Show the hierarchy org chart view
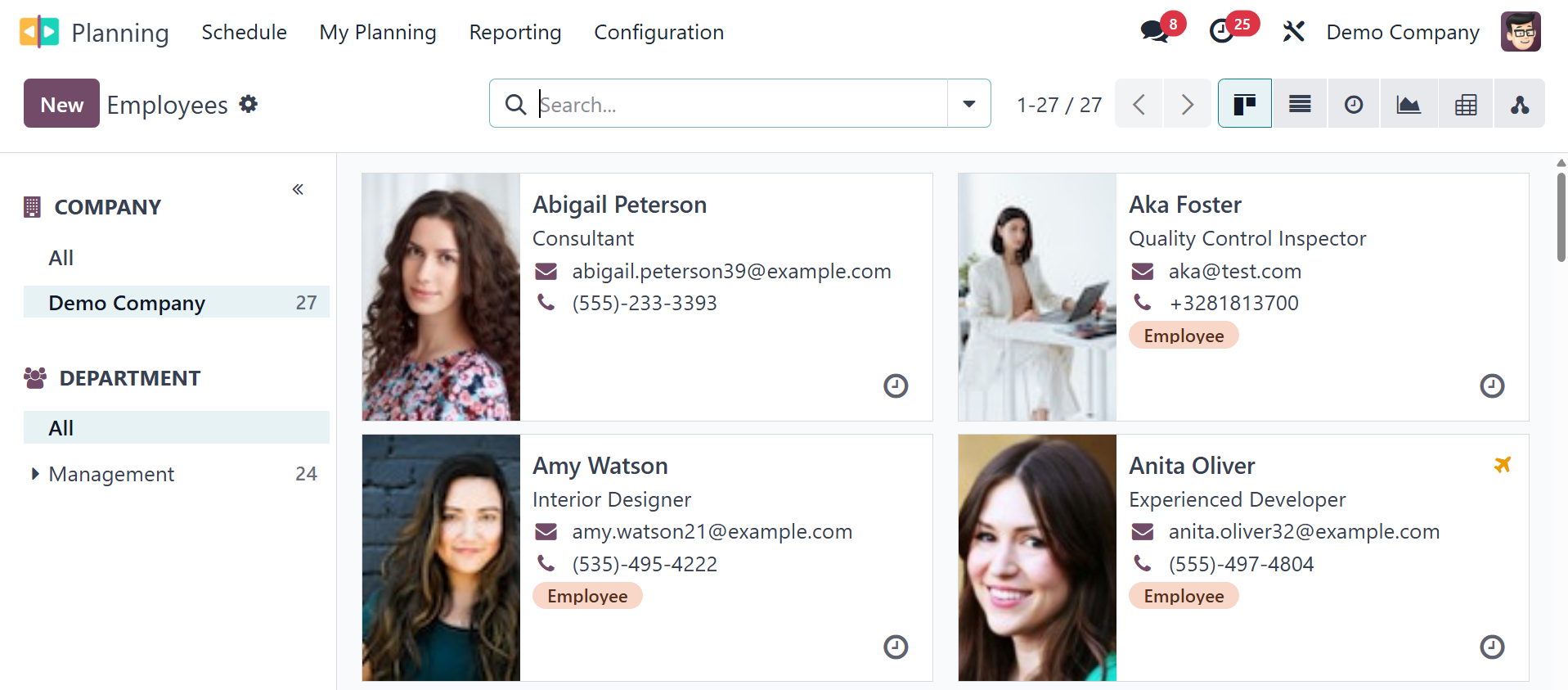This screenshot has height=690, width=1568. click(1520, 104)
